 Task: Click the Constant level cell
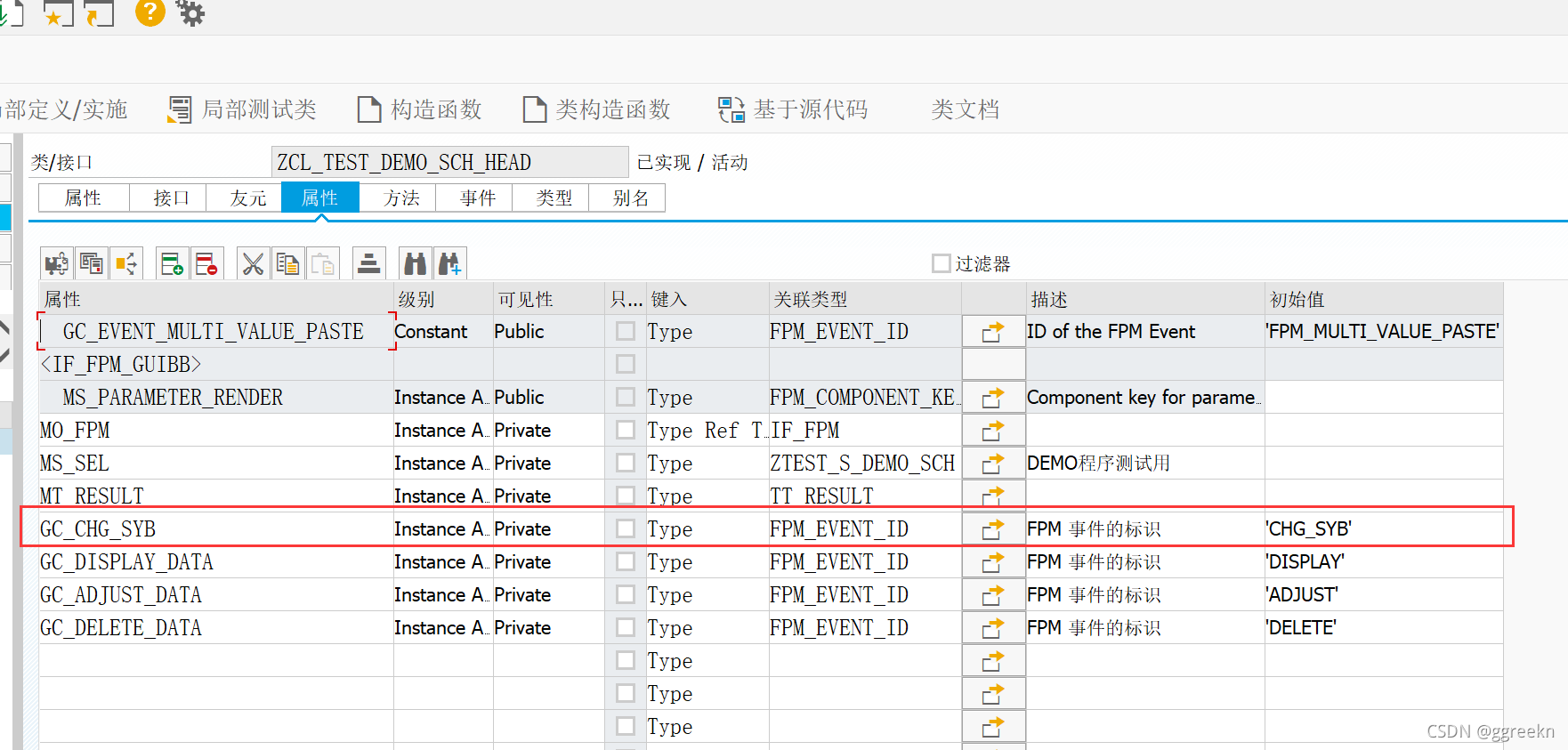point(443,332)
